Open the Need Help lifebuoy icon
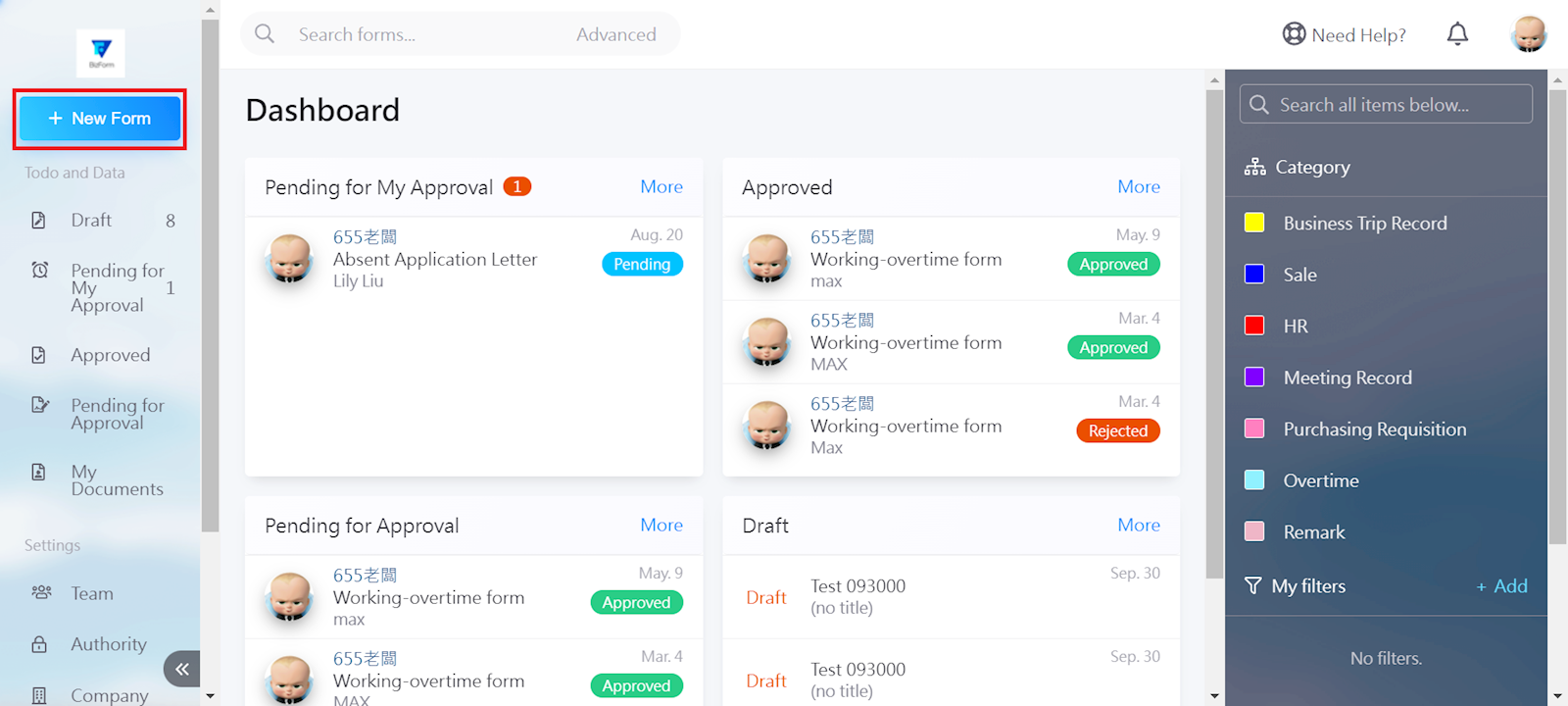Screen dimensions: 1568x706 1294,34
